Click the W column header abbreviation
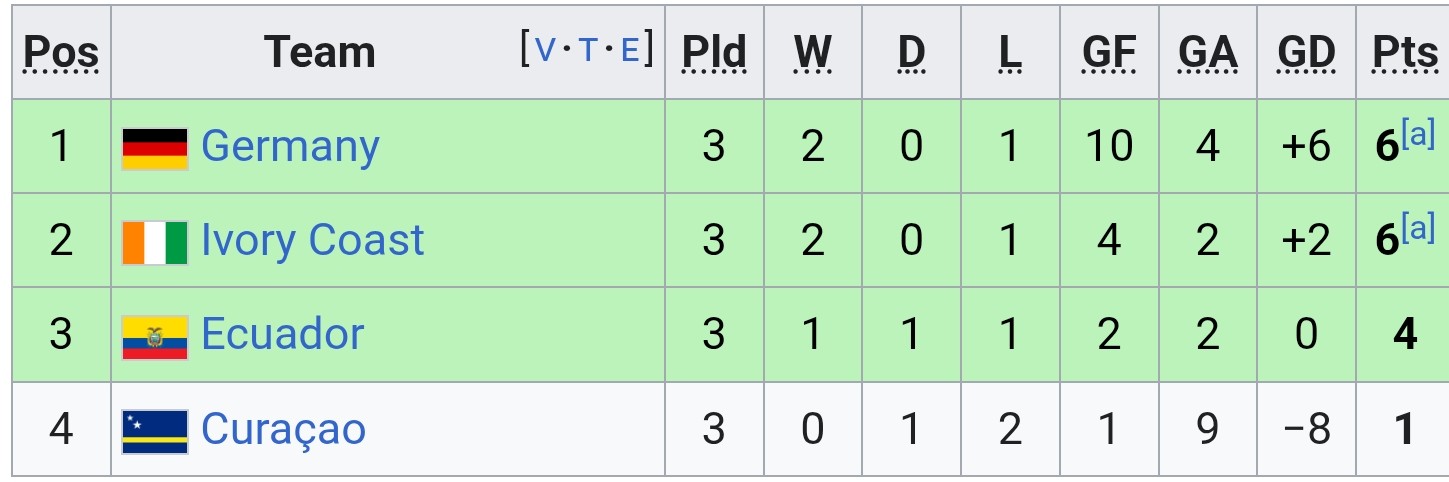 [813, 52]
